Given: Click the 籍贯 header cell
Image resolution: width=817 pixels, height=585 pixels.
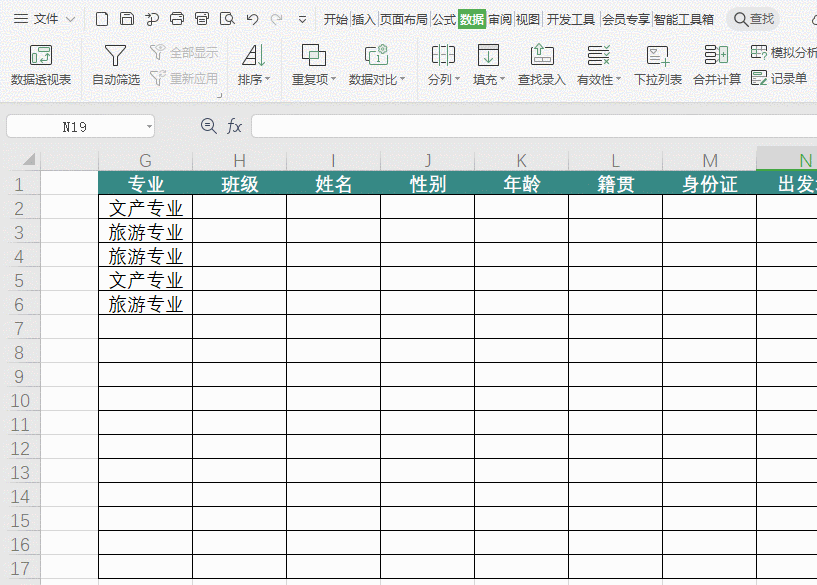Looking at the screenshot, I should click(x=615, y=183).
